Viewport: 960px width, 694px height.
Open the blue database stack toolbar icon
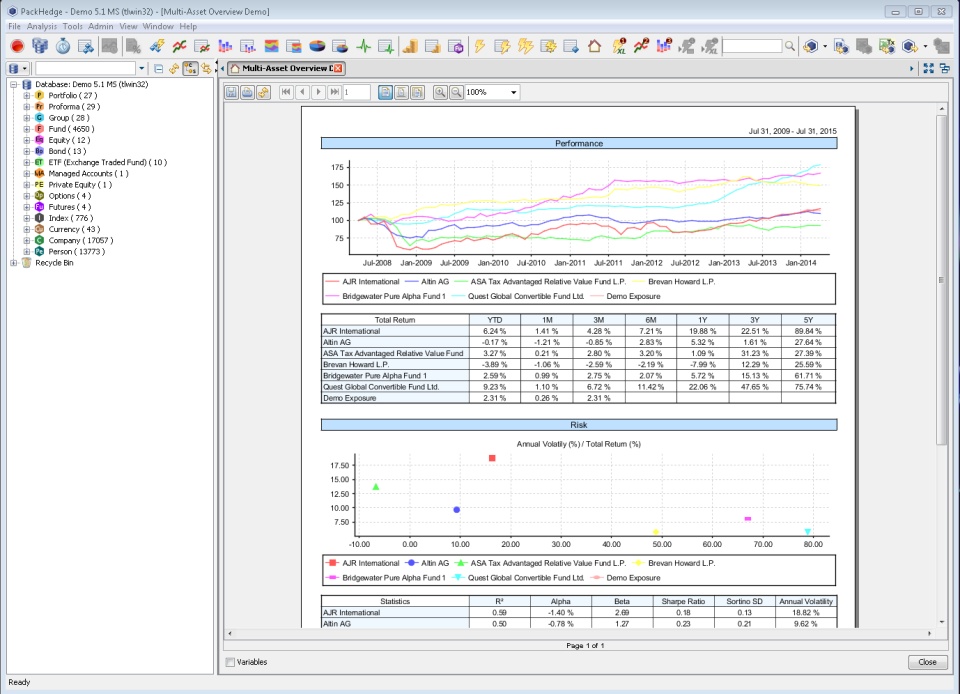point(40,46)
